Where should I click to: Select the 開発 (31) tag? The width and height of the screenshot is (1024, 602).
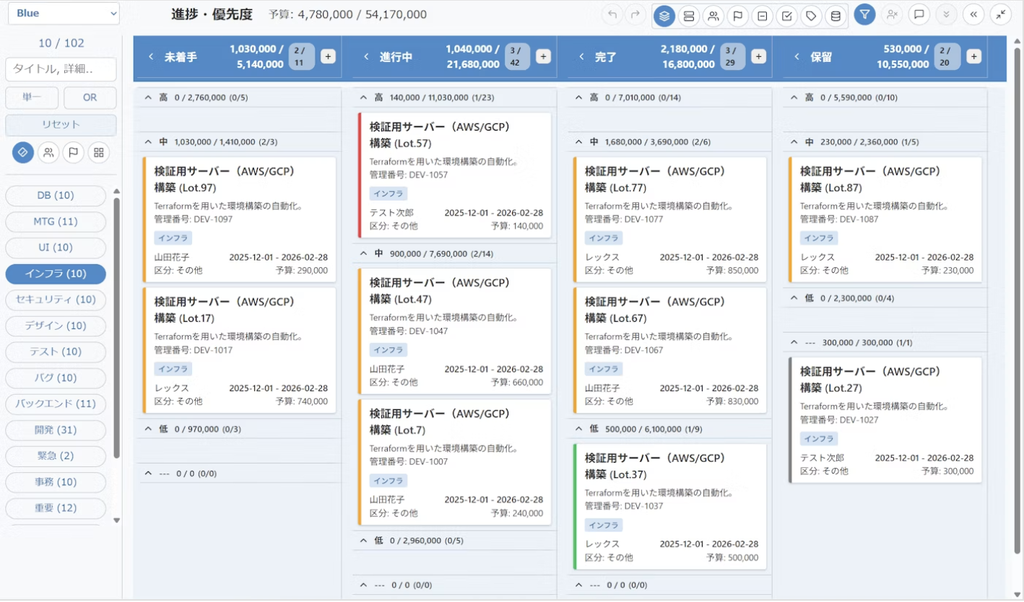pyautogui.click(x=56, y=430)
